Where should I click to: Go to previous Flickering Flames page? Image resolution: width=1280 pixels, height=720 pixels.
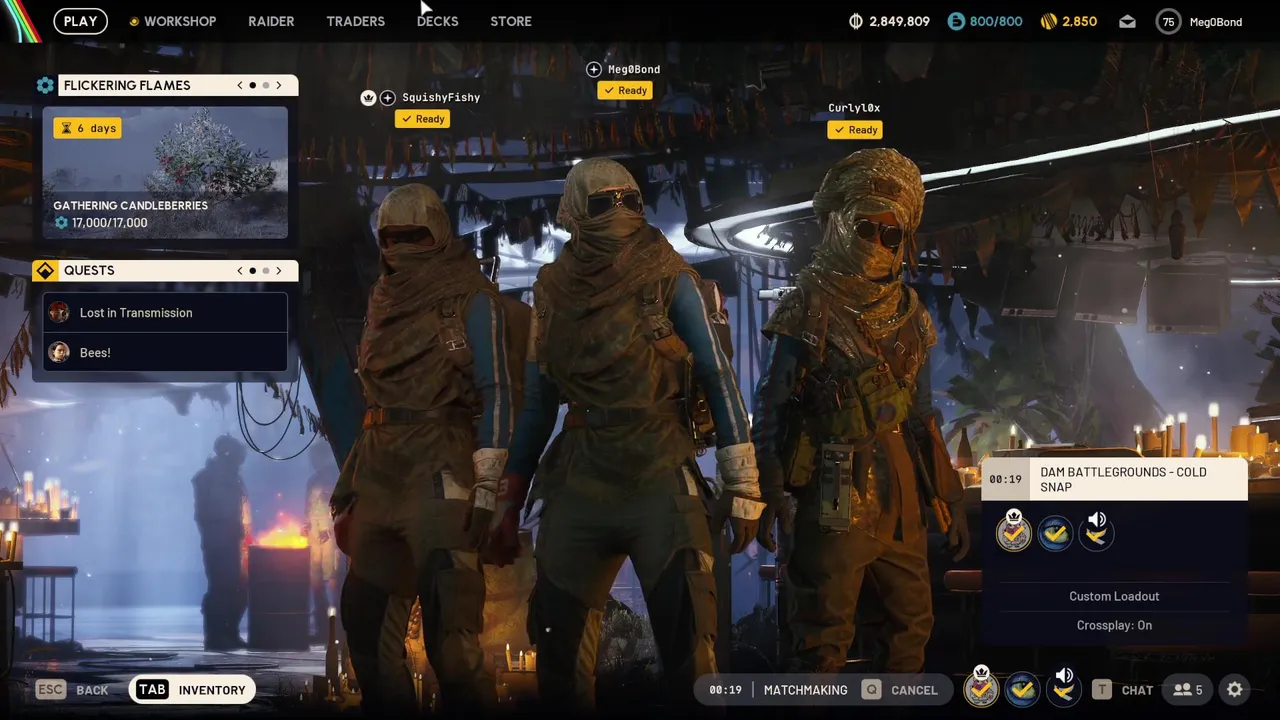(240, 85)
